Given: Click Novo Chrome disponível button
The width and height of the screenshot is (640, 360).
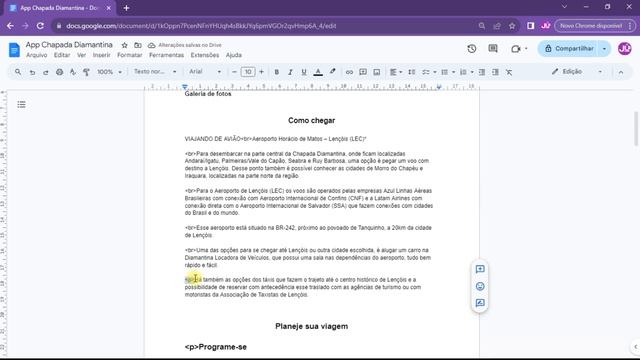Looking at the screenshot, I should coord(594,26).
